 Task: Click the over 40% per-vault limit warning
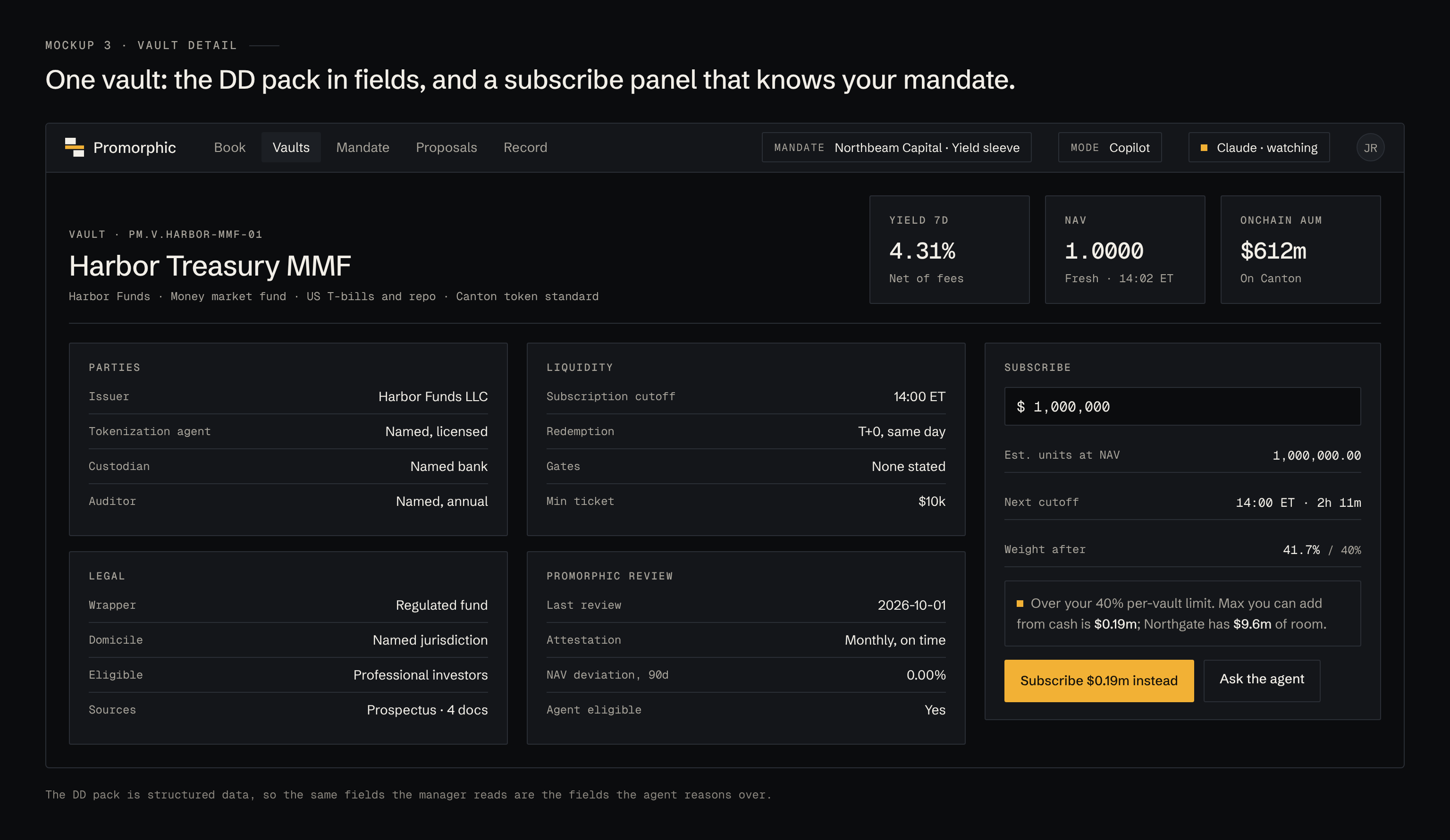point(1182,613)
